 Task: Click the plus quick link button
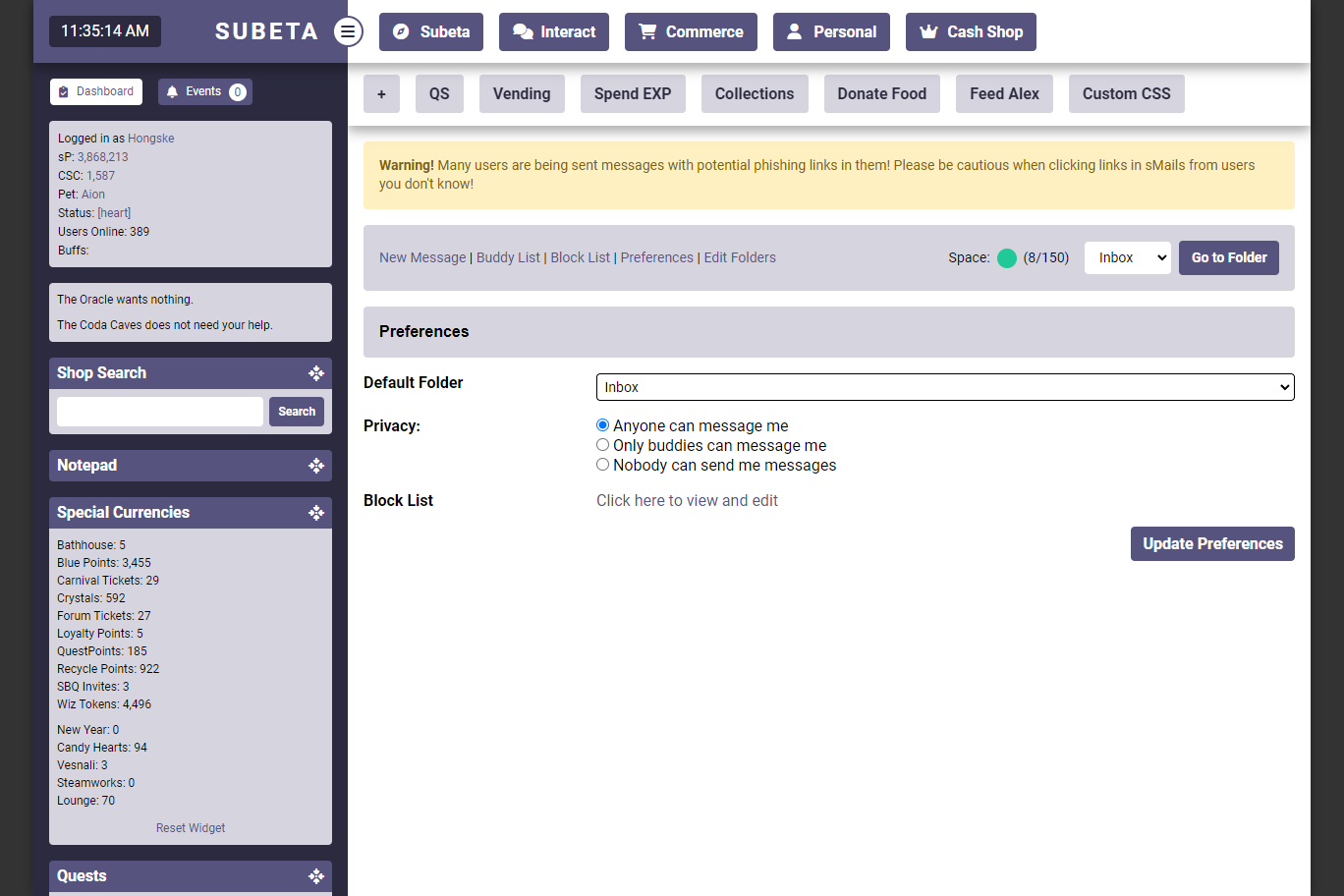381,94
